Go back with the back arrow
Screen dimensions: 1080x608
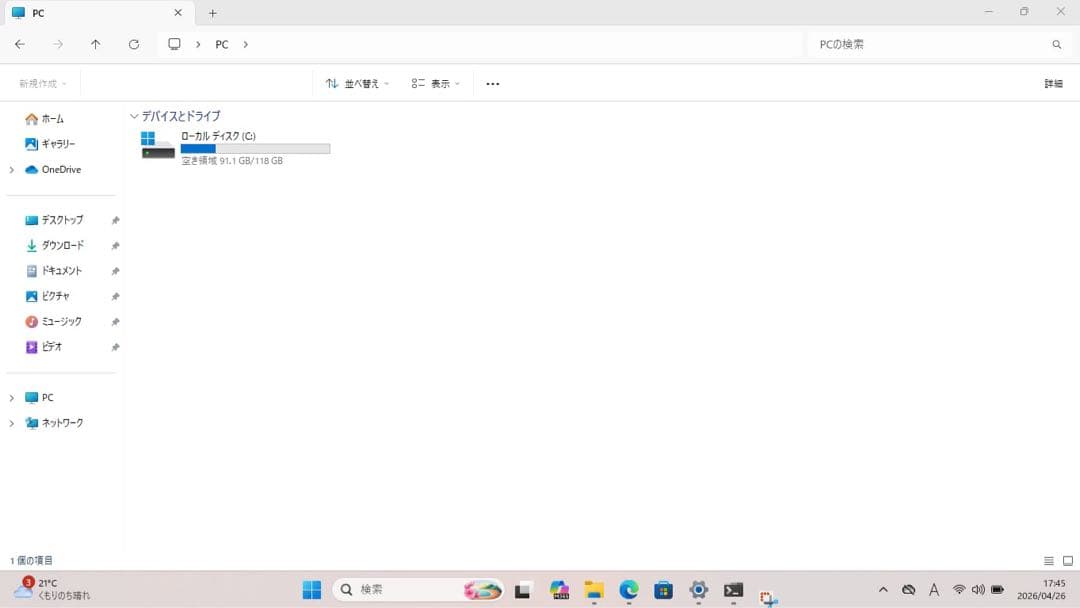(x=20, y=44)
